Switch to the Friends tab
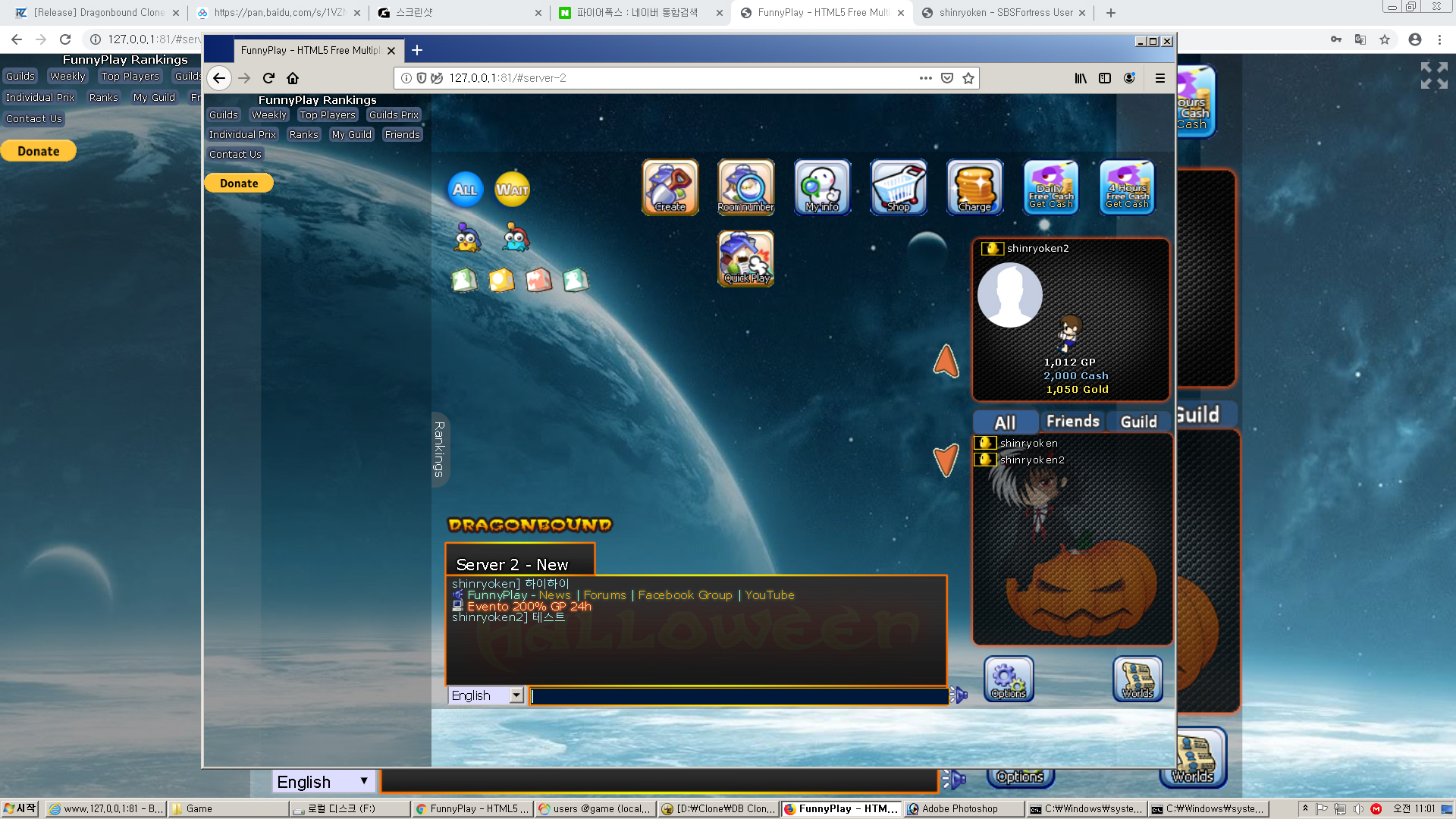 (1072, 422)
